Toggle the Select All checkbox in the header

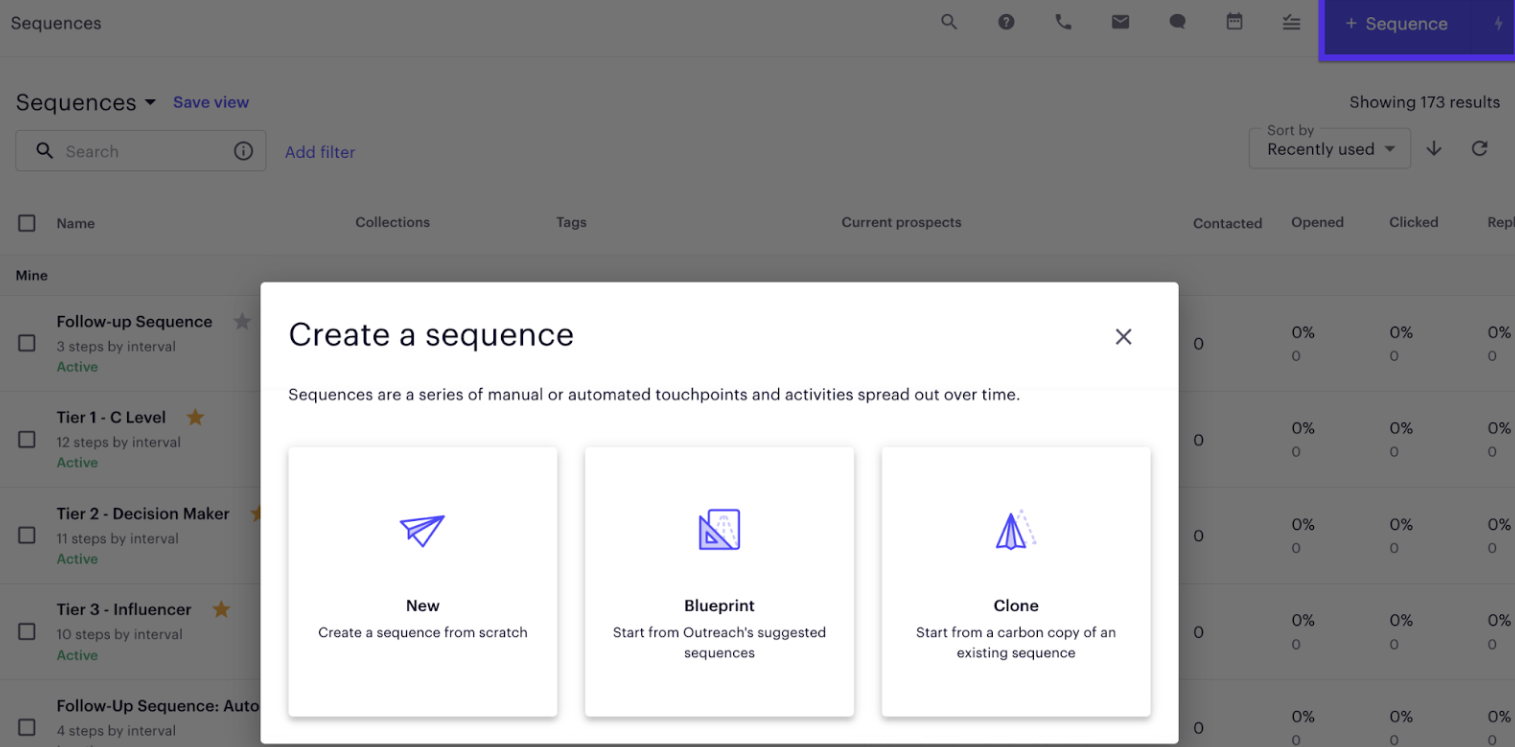(x=26, y=223)
